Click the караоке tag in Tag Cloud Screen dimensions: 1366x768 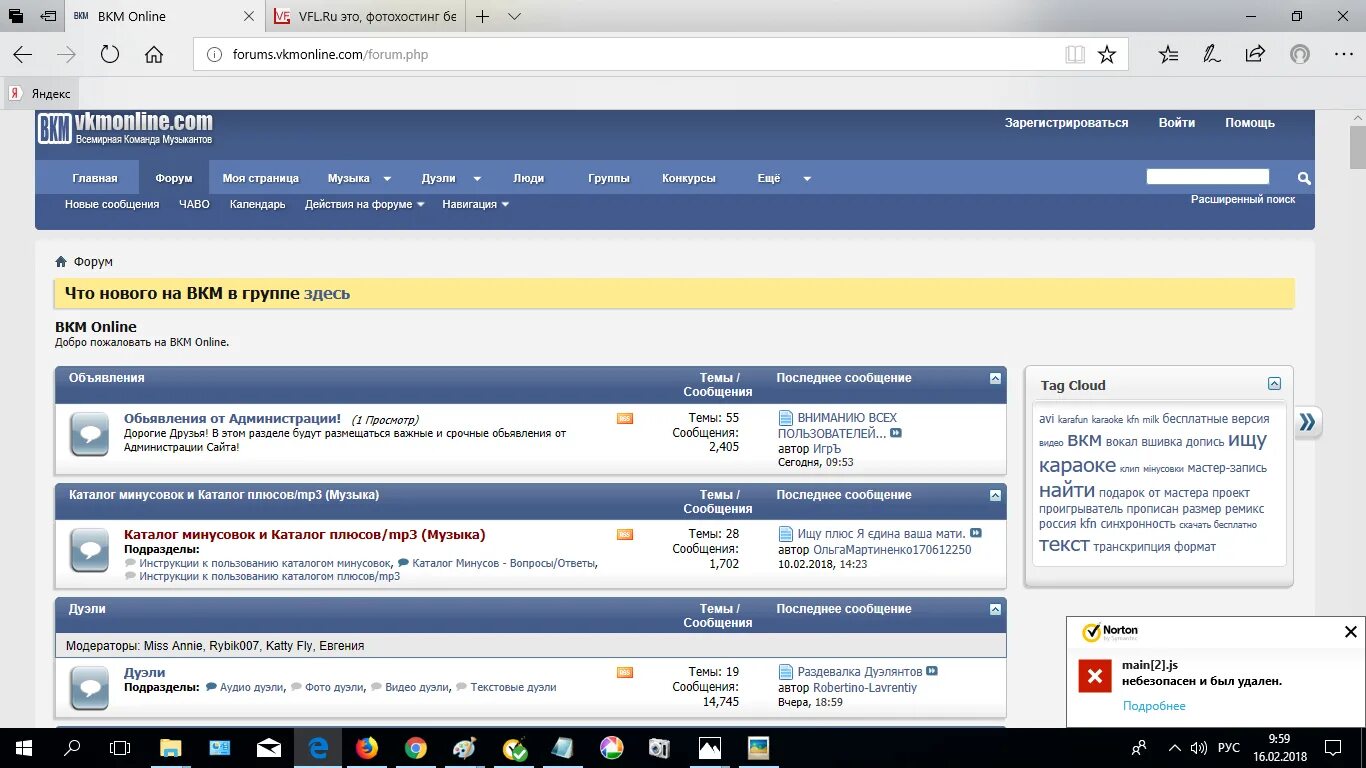(1077, 465)
